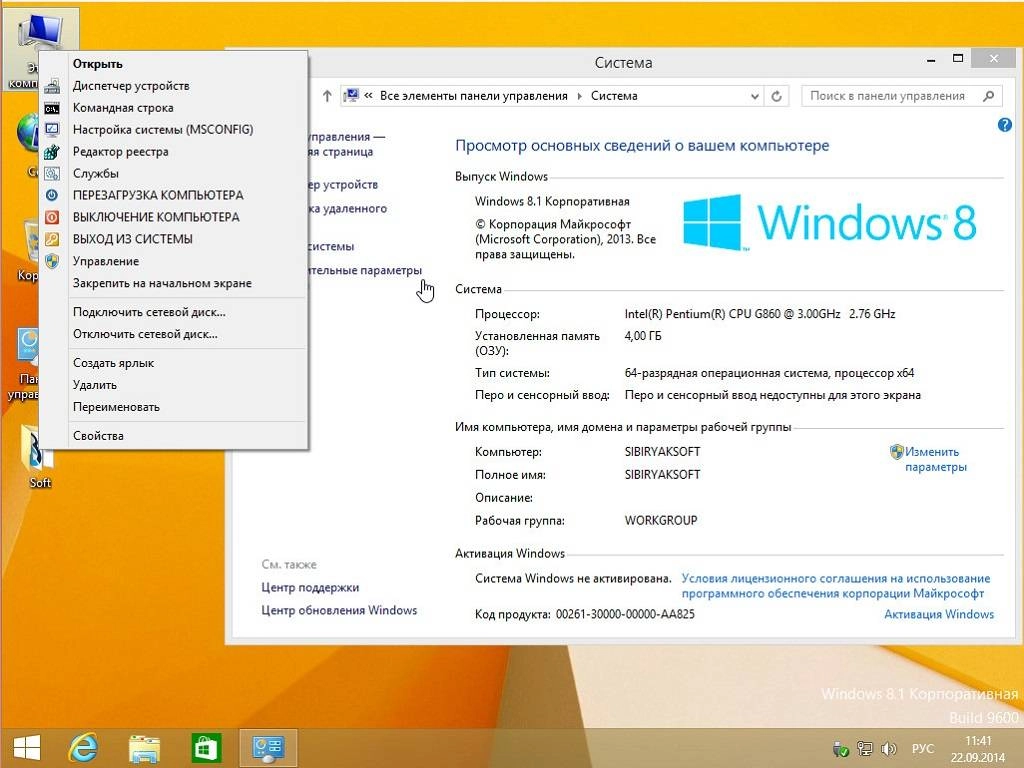Choose ВЫХОД ИЗ СИСТЕМЫ
This screenshot has width=1024, height=768.
point(132,239)
